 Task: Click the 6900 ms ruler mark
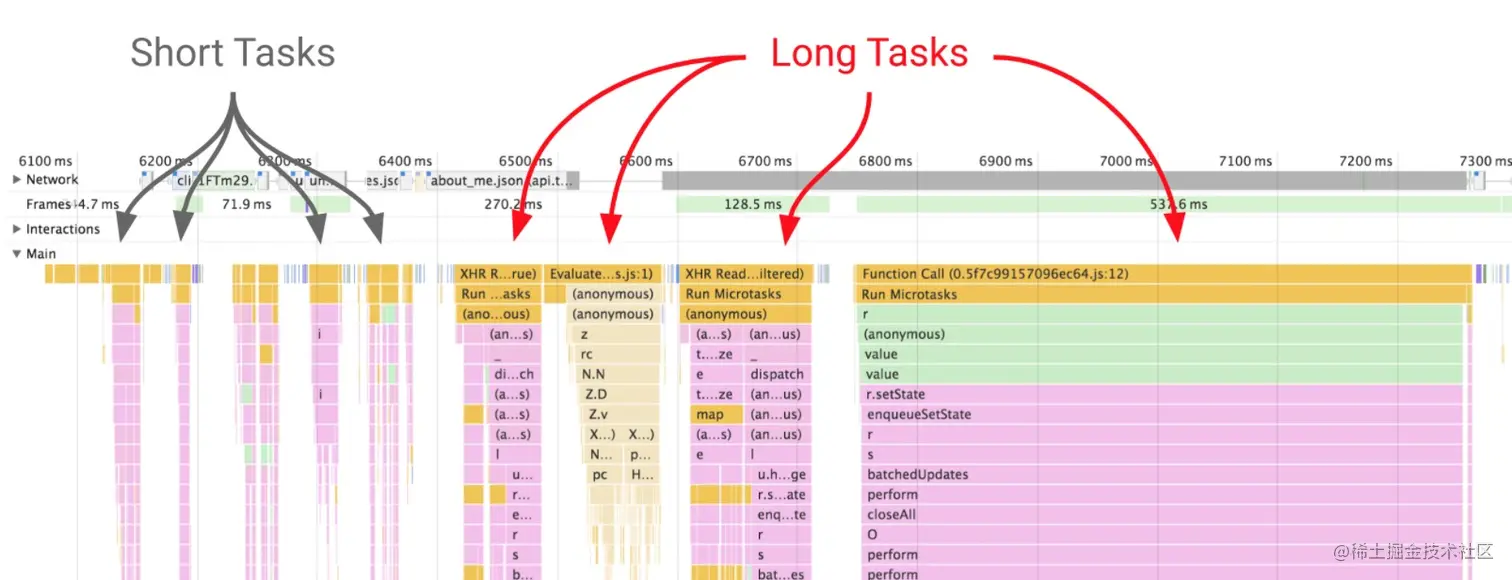tap(1005, 160)
